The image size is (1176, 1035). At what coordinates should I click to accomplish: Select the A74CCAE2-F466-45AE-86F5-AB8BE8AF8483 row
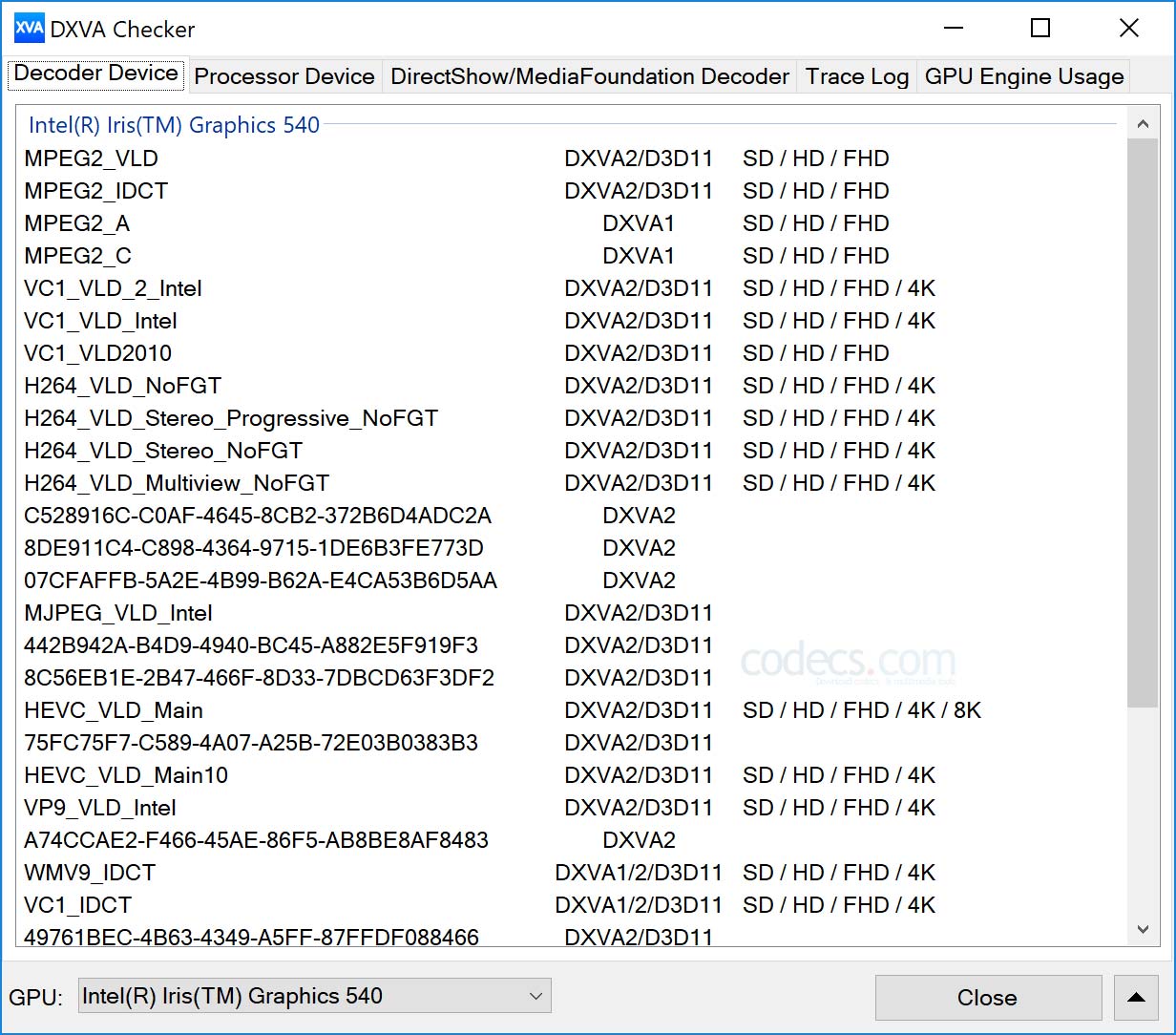click(x=571, y=840)
